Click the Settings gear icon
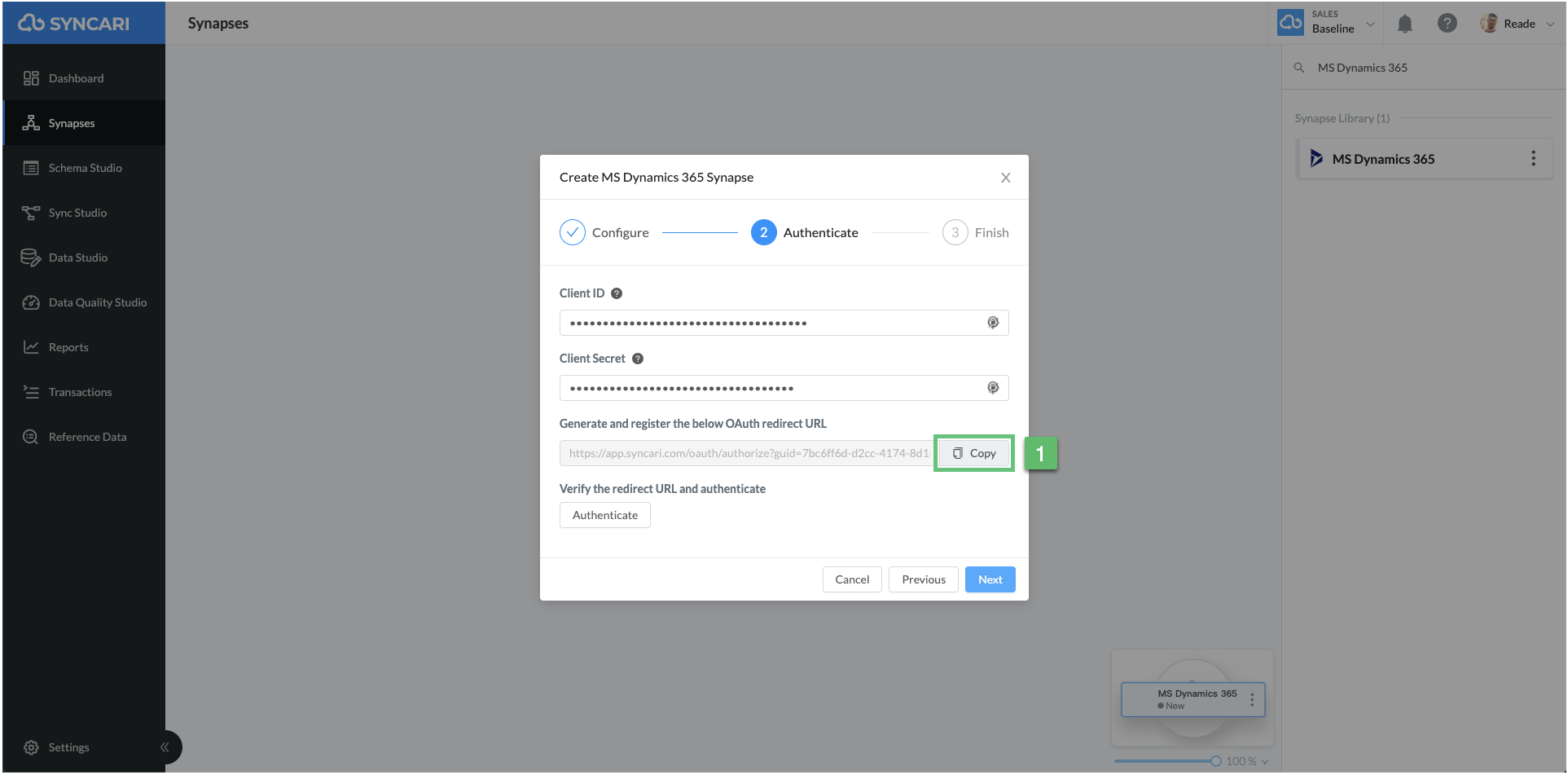The image size is (1568, 775). (31, 747)
